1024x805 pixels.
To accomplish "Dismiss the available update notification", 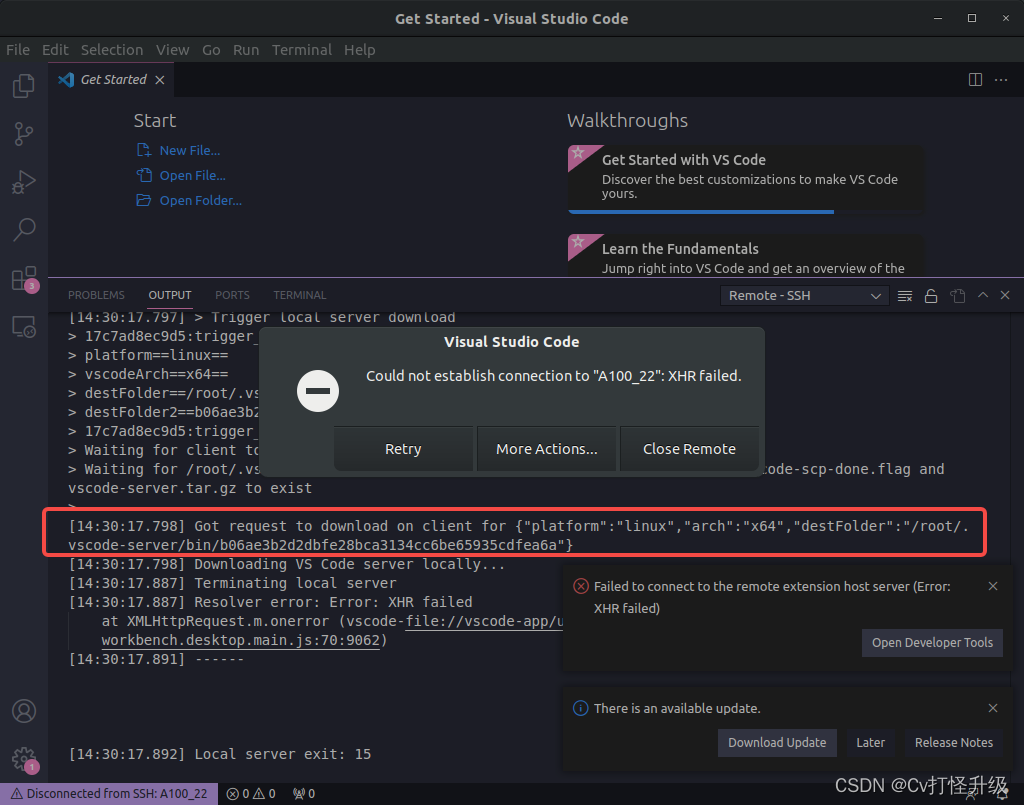I will click(993, 708).
